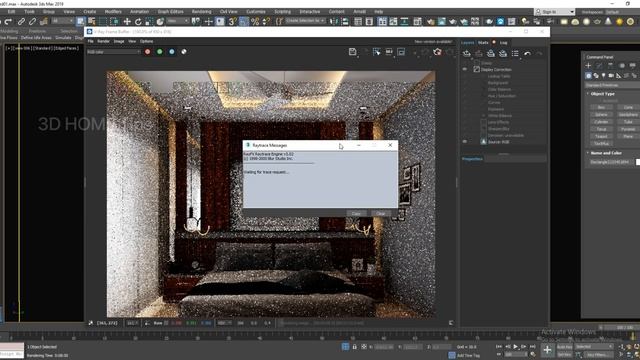Click the Teapot object type button

601,137
